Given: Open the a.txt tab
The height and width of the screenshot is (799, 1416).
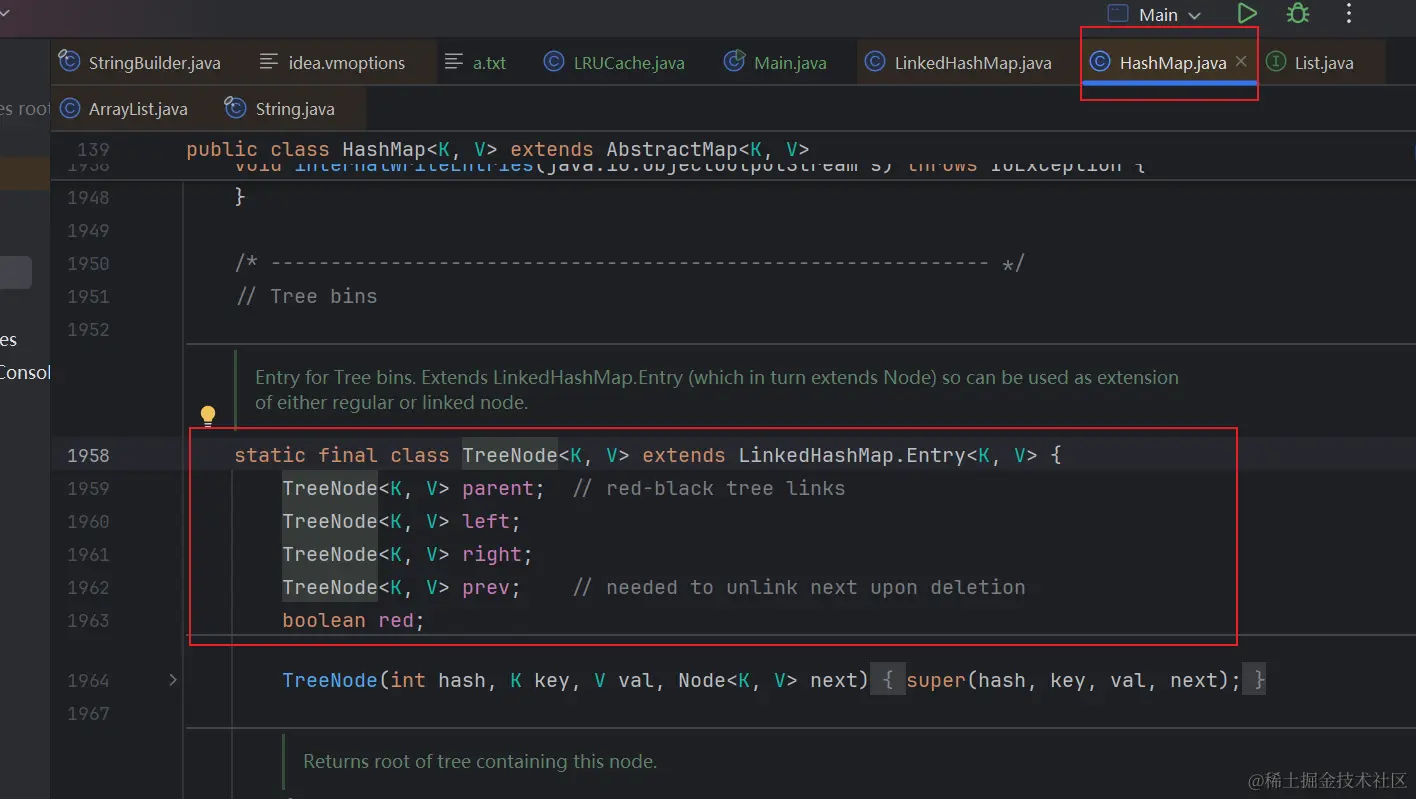Looking at the screenshot, I should click(x=476, y=62).
